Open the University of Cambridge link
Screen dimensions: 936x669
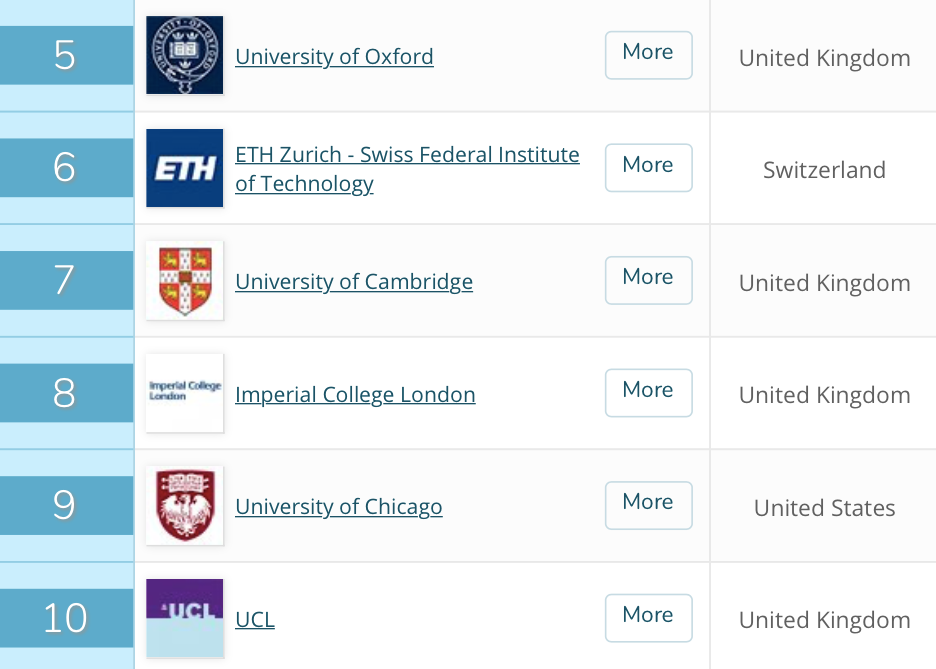point(354,282)
